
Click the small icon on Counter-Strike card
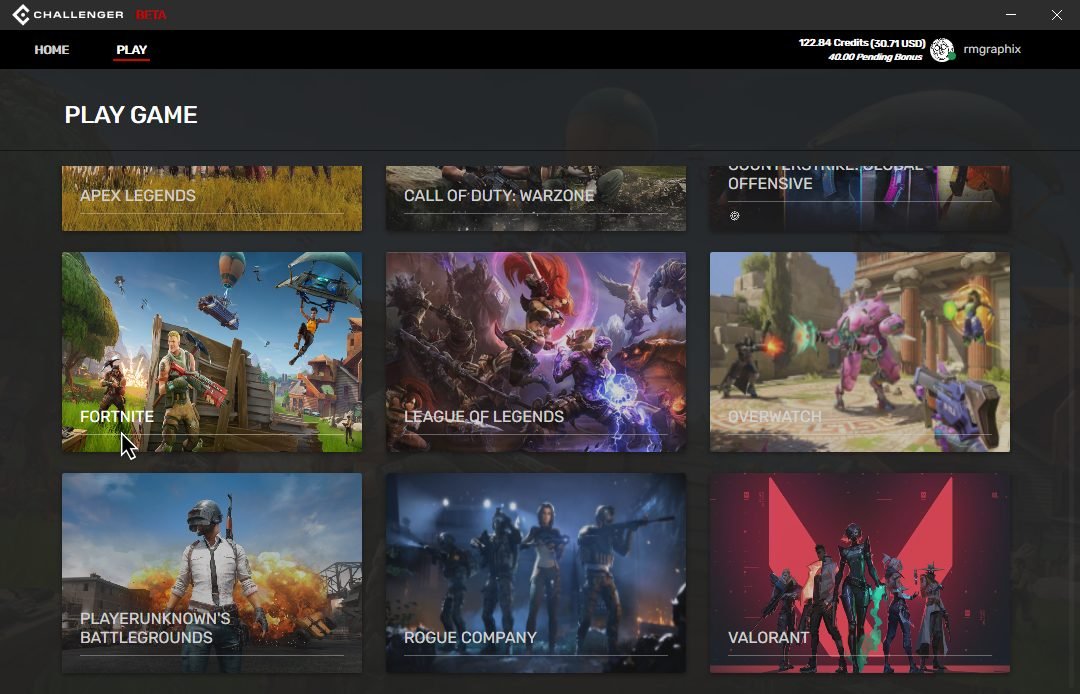[x=734, y=215]
